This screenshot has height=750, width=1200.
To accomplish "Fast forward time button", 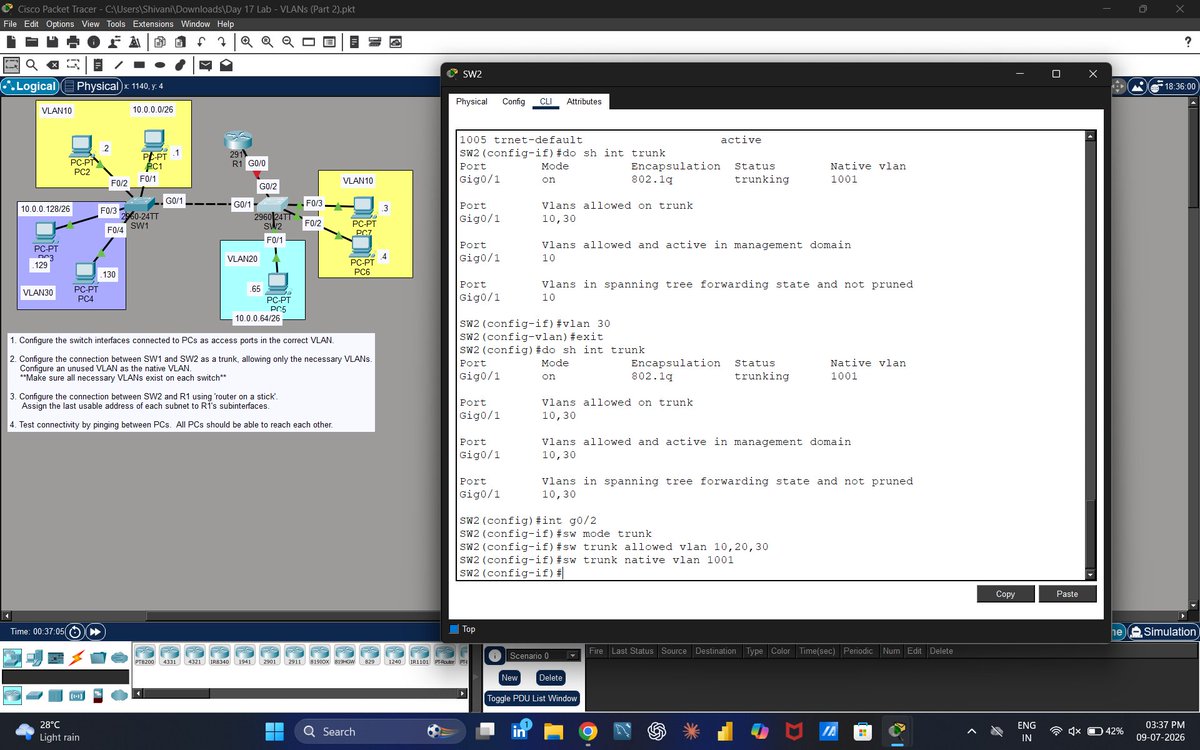I will (x=96, y=631).
